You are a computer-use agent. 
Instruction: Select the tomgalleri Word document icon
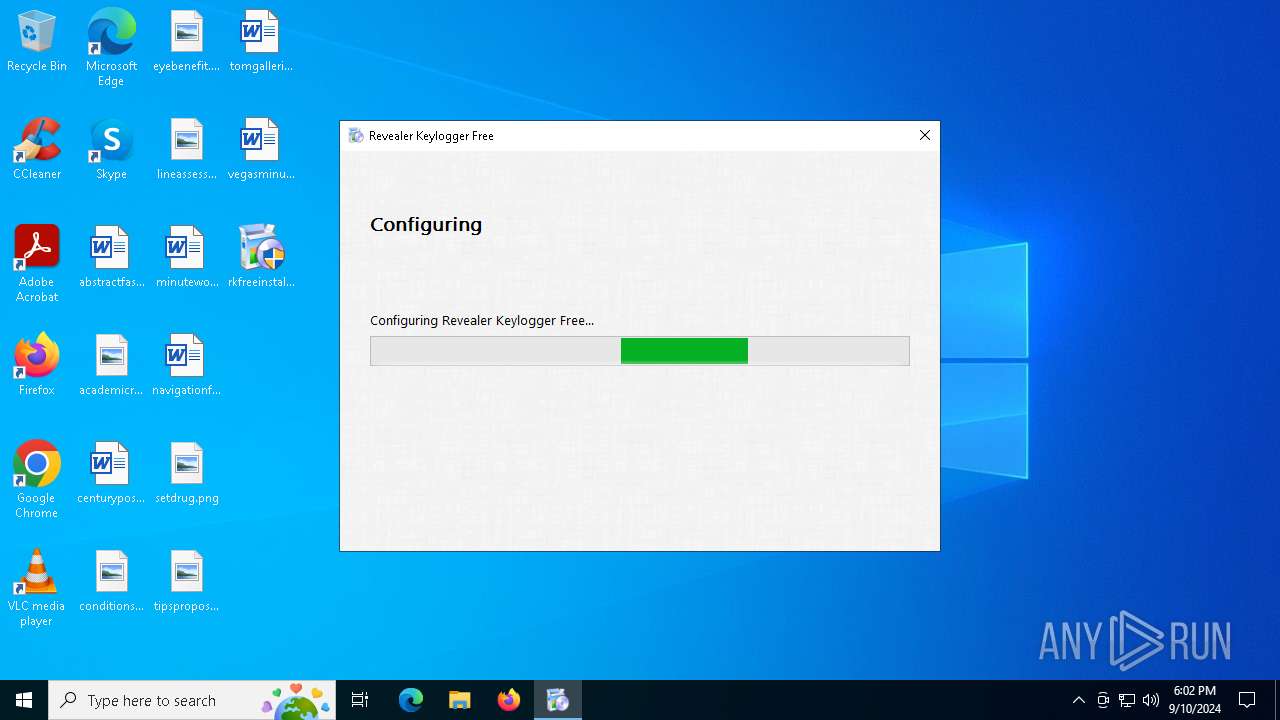click(260, 42)
